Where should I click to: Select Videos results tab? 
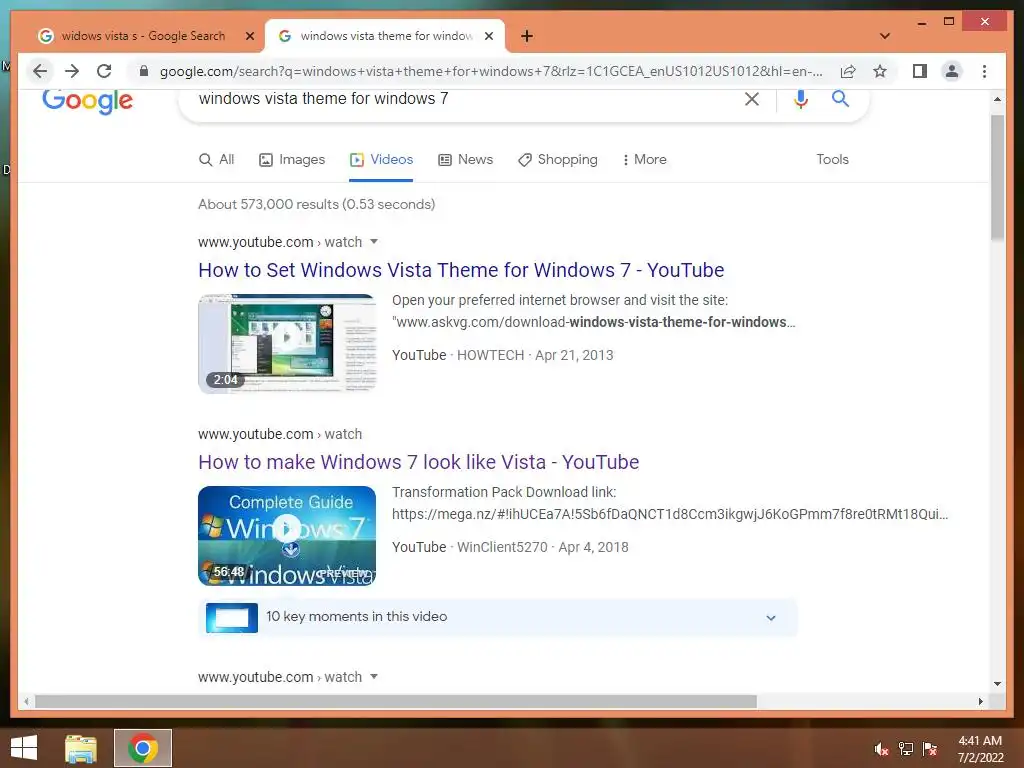(x=381, y=159)
